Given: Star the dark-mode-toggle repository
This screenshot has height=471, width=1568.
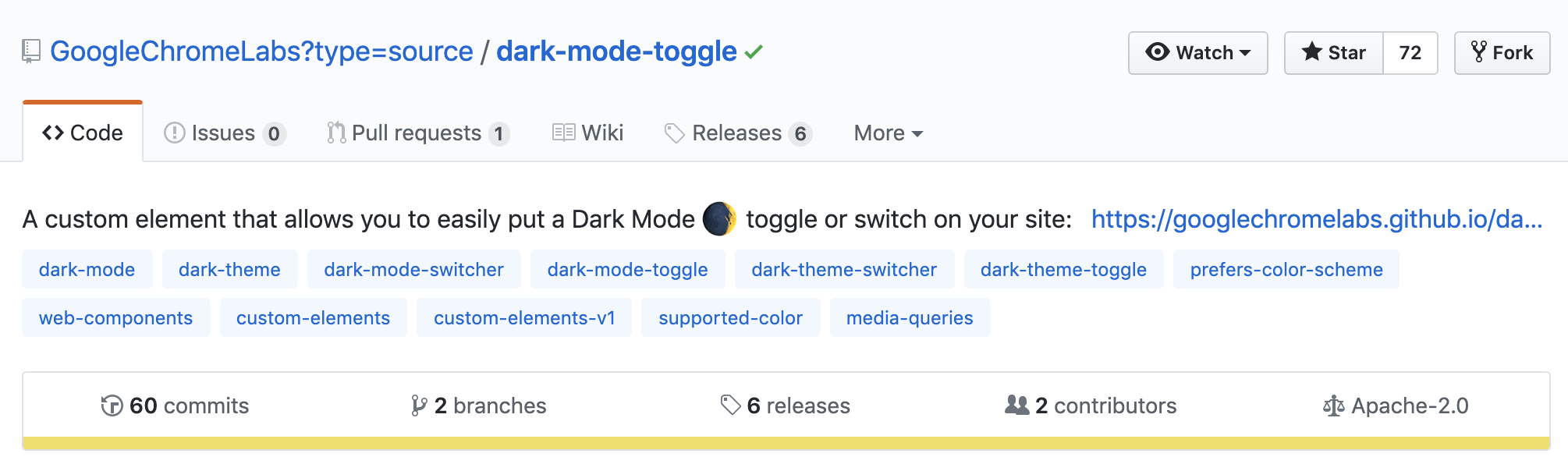Looking at the screenshot, I should (1334, 53).
